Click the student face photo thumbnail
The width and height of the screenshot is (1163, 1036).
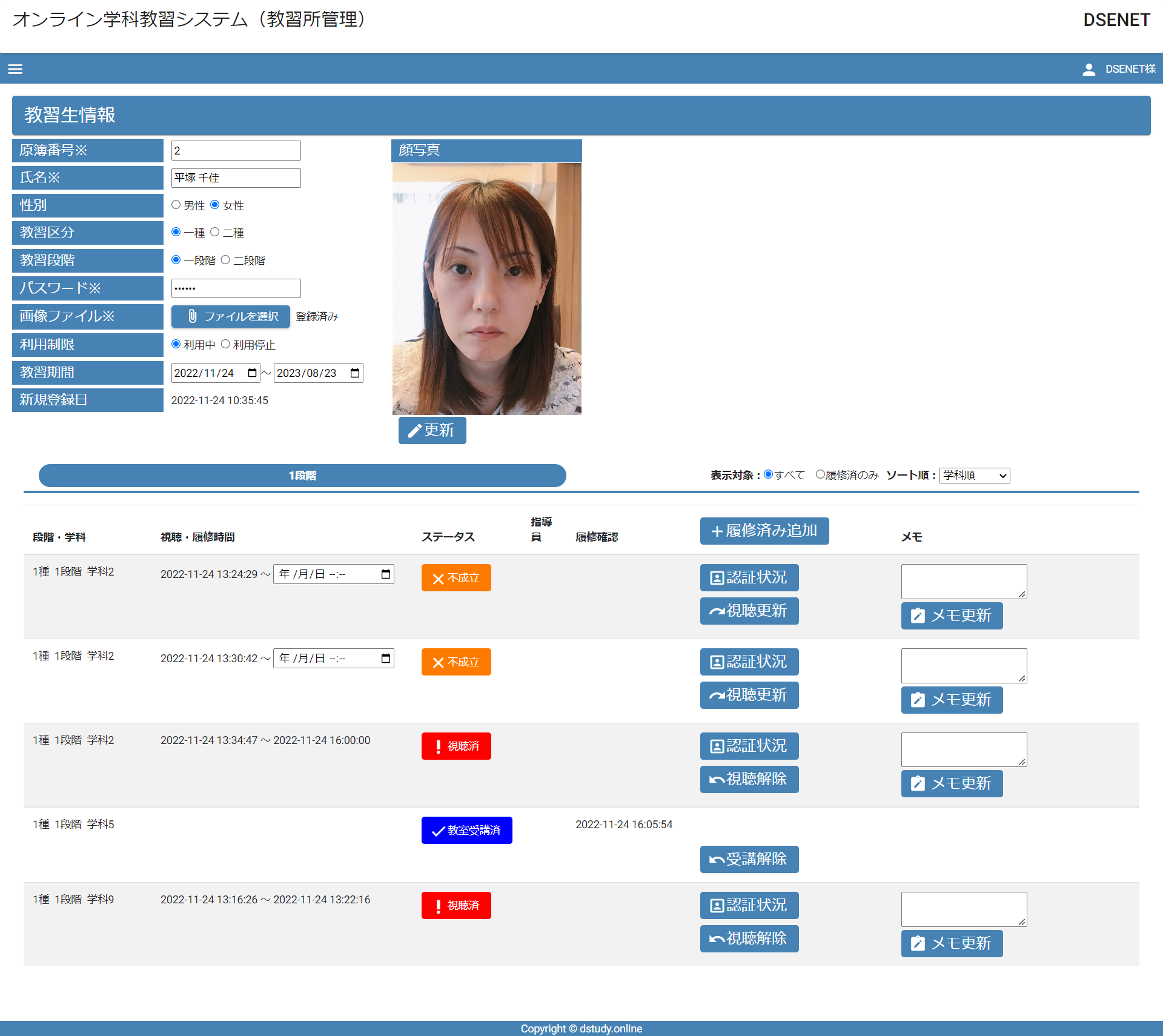pyautogui.click(x=486, y=289)
